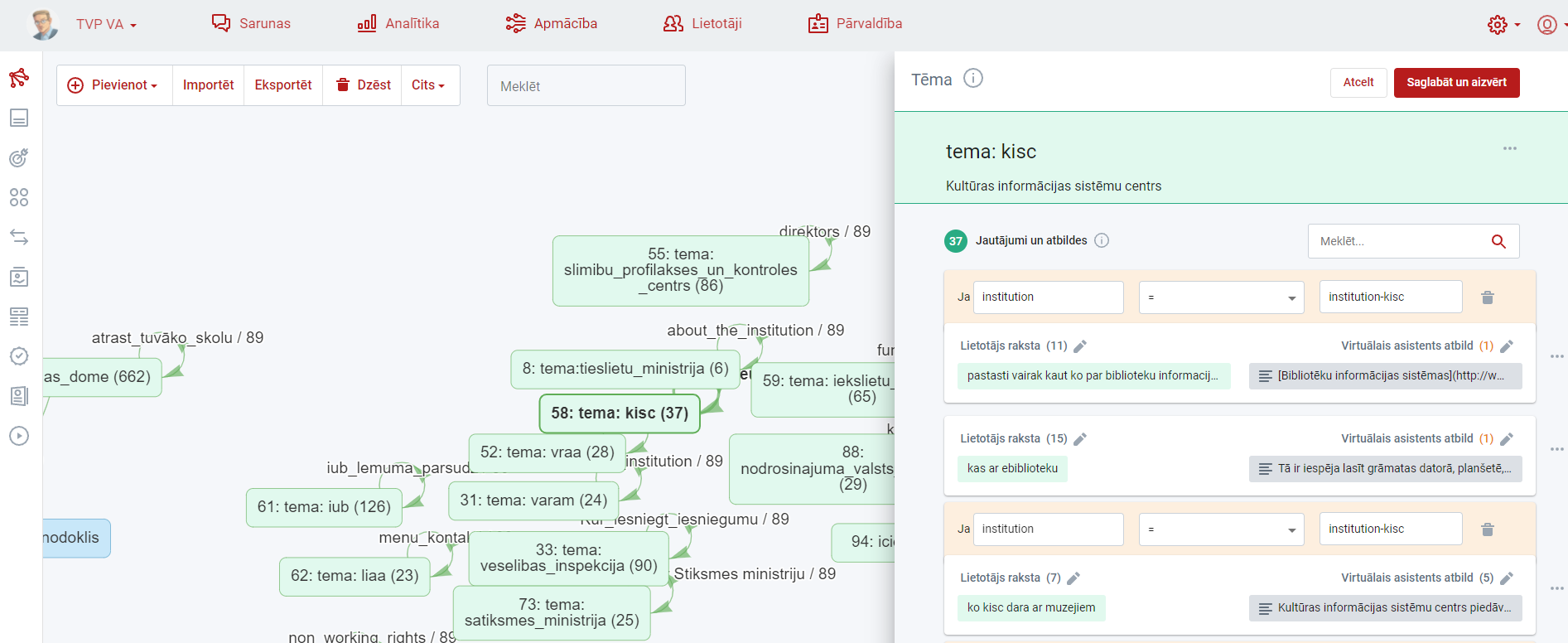Expand the Pievienot dropdown

tap(114, 85)
